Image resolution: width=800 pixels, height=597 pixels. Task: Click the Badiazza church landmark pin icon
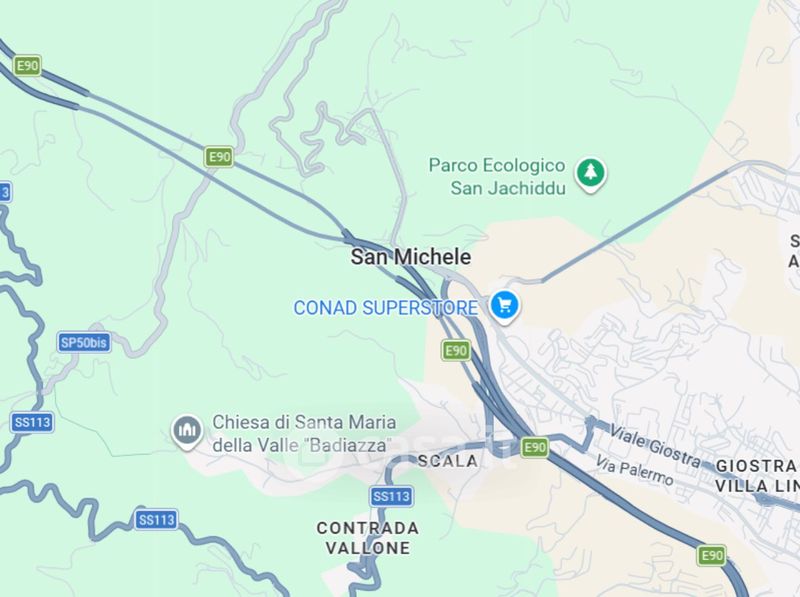click(187, 432)
